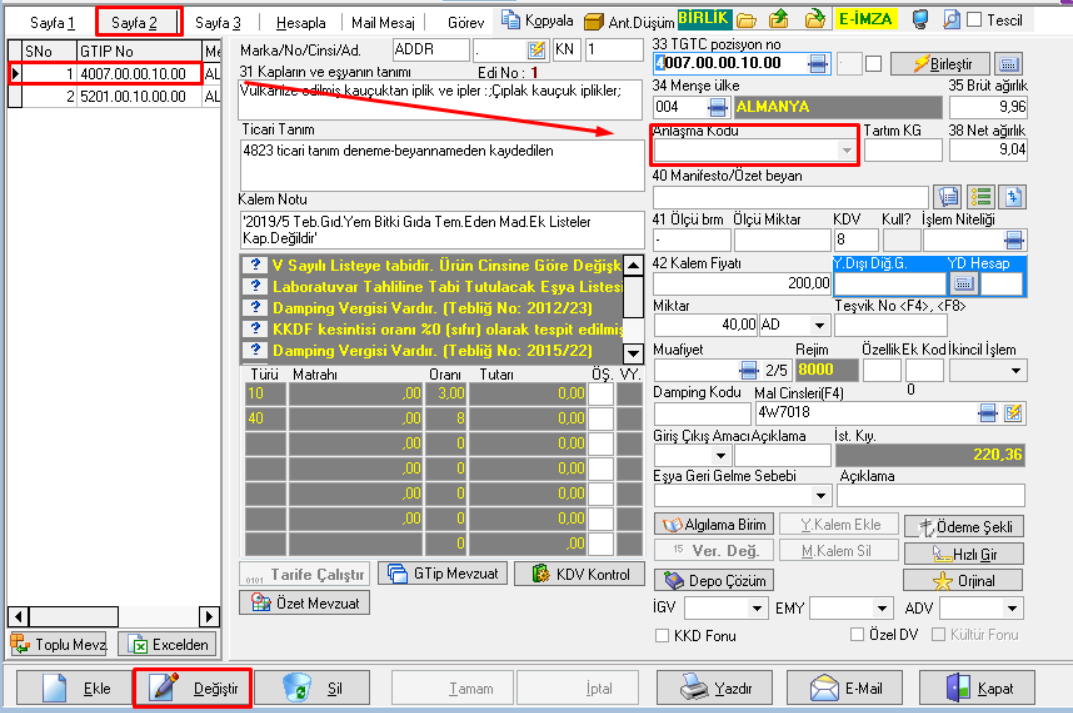The image size is (1073, 713).
Task: Click the folder with curved green arrow
Action: coord(814,19)
